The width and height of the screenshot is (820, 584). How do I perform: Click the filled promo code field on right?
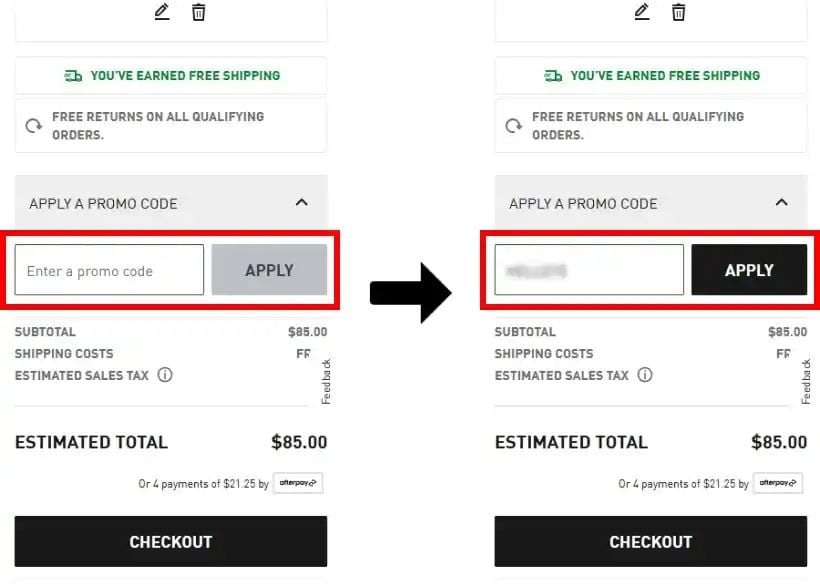pos(589,270)
